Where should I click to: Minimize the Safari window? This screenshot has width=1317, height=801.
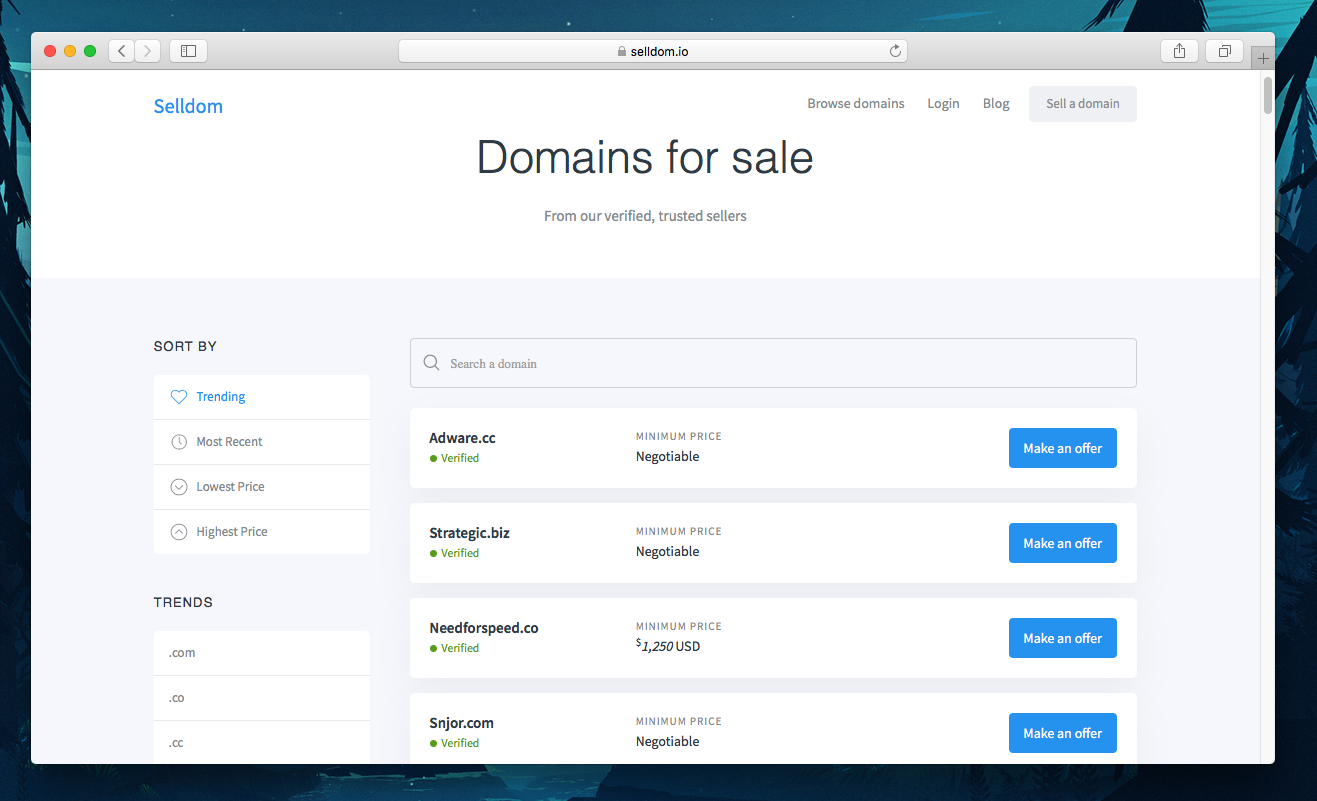pos(70,51)
